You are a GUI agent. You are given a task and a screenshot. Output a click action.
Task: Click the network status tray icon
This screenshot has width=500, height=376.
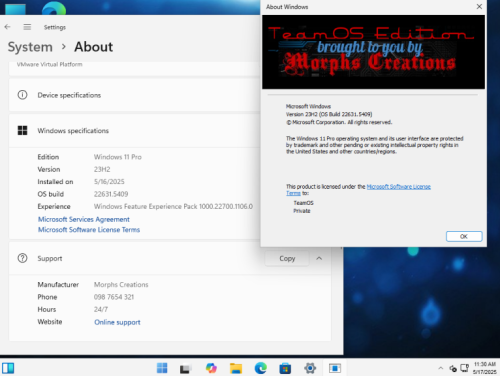pos(453,368)
